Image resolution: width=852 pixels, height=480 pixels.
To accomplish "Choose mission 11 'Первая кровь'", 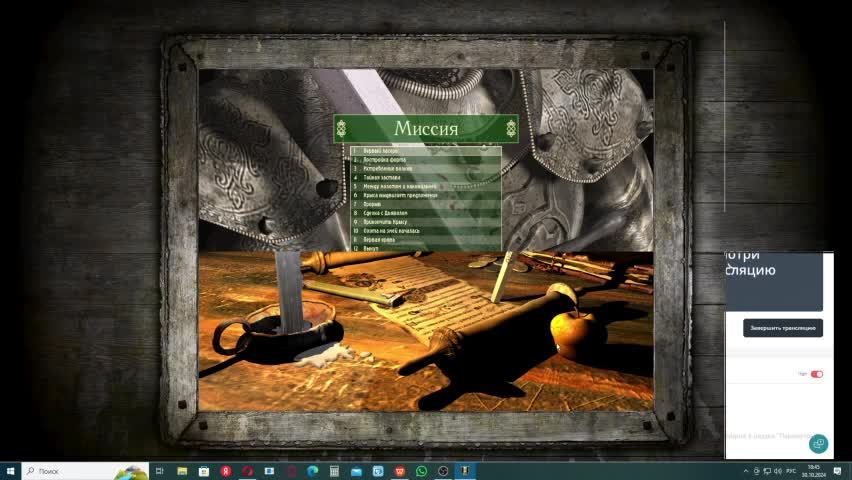I will [426, 239].
